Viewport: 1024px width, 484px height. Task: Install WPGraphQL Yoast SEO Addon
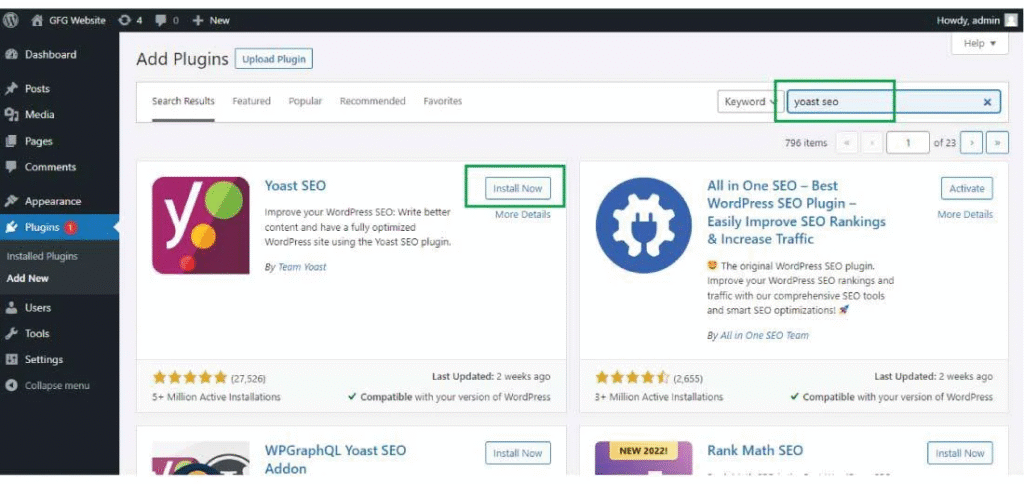point(518,453)
